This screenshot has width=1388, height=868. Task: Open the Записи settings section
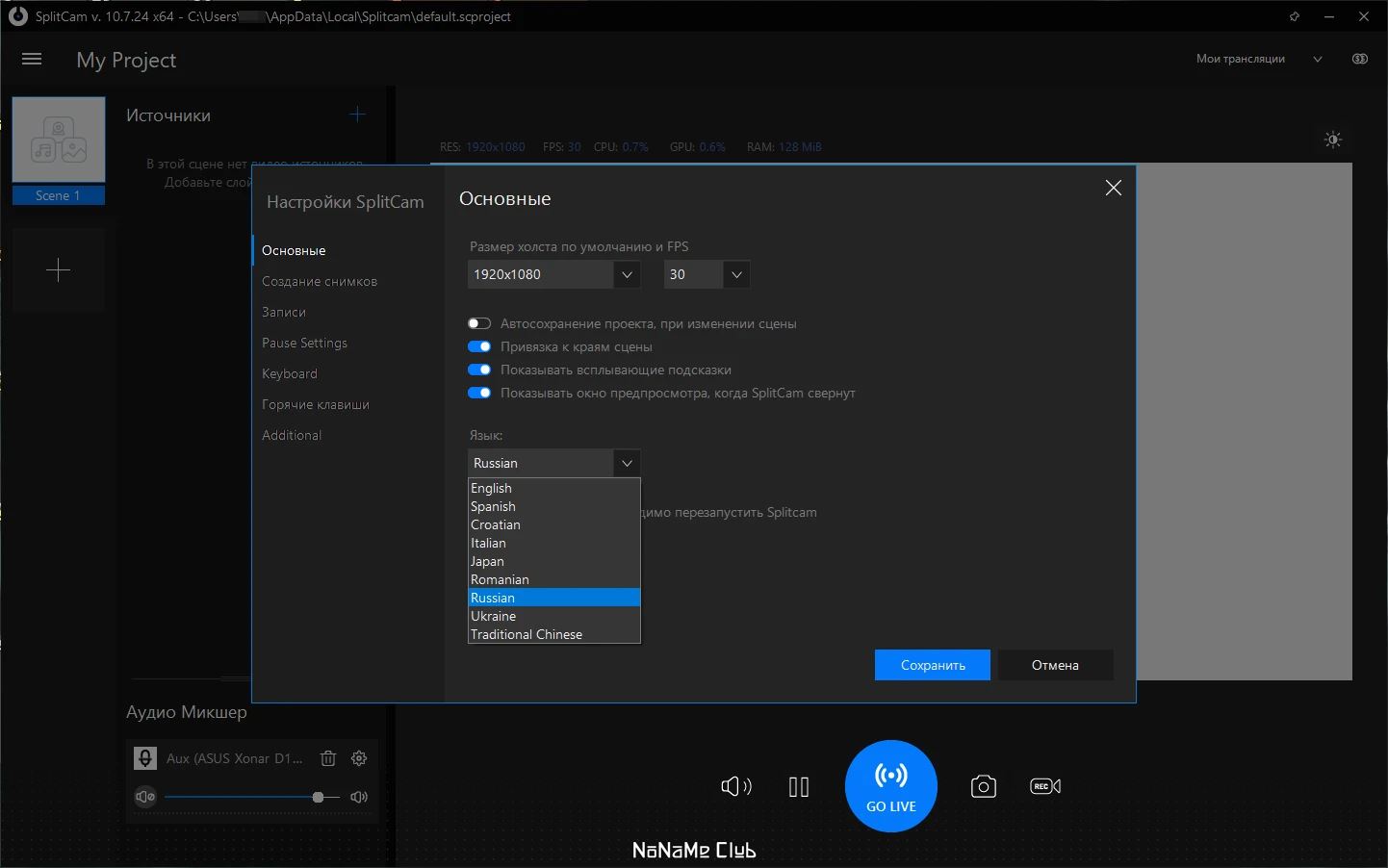(284, 312)
